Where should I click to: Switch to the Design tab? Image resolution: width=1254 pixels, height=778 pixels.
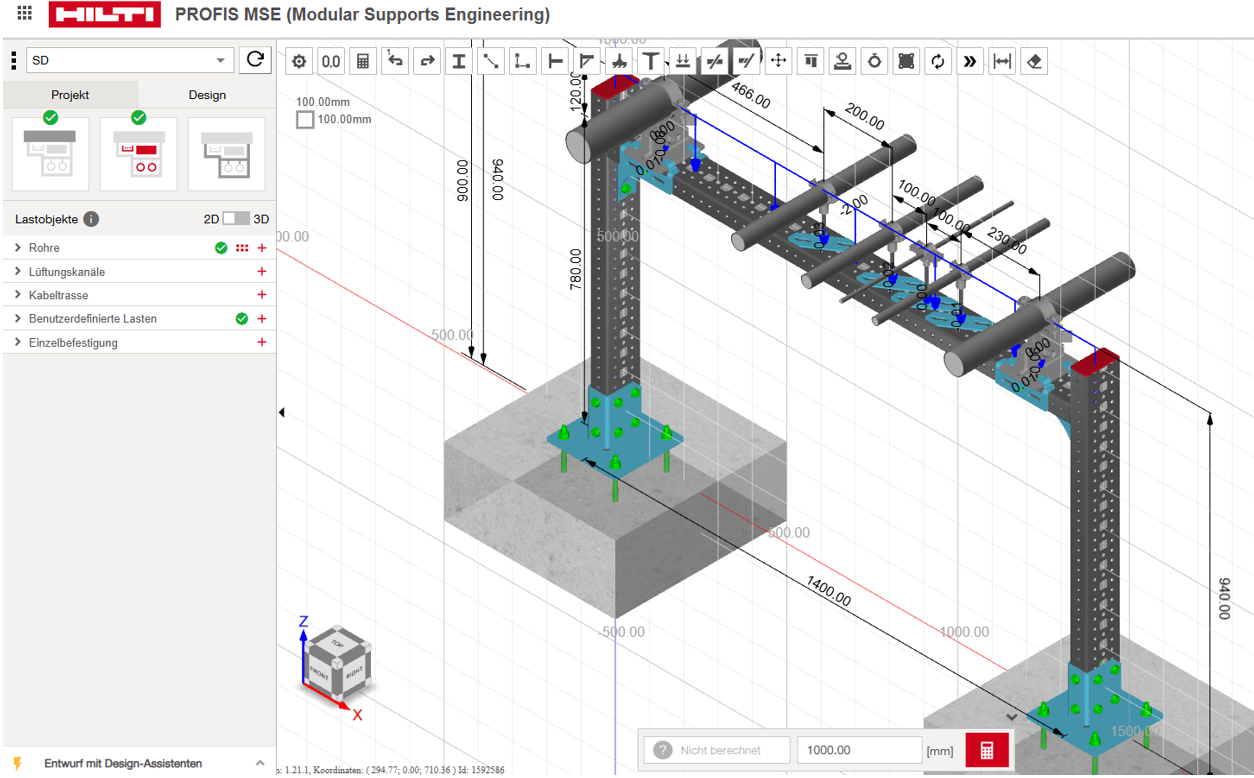click(207, 95)
